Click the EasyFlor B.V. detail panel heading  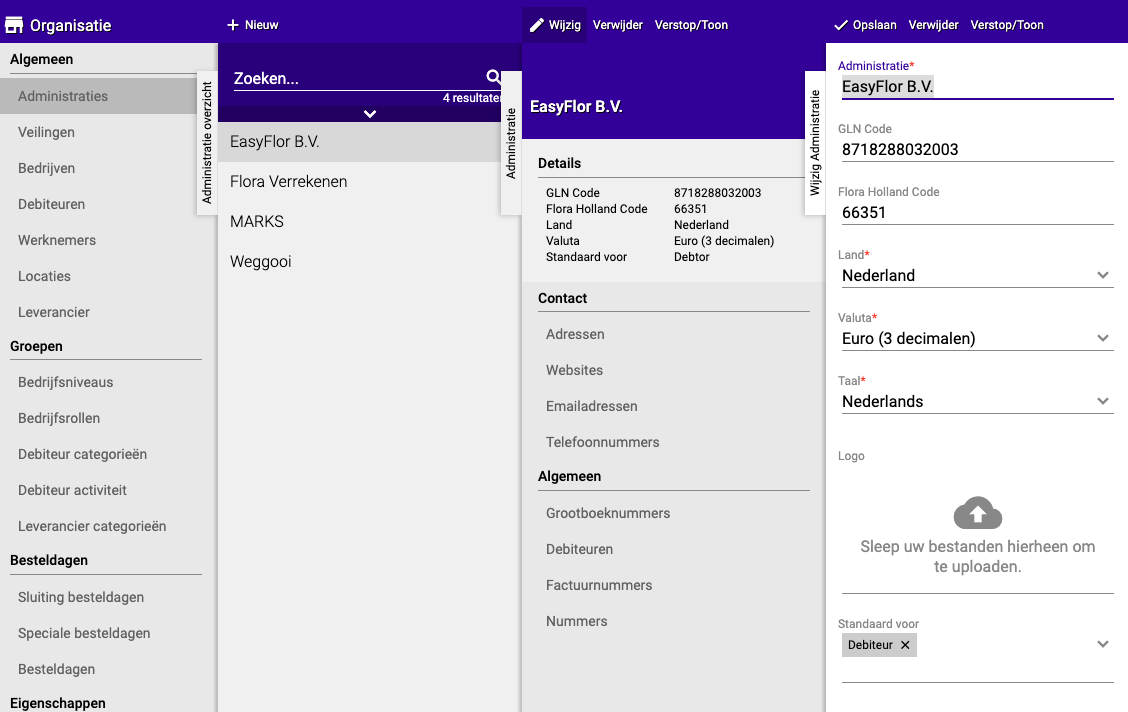(x=576, y=107)
